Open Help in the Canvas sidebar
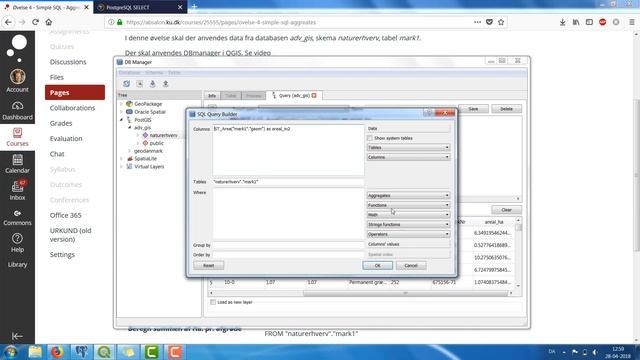 click(17, 243)
